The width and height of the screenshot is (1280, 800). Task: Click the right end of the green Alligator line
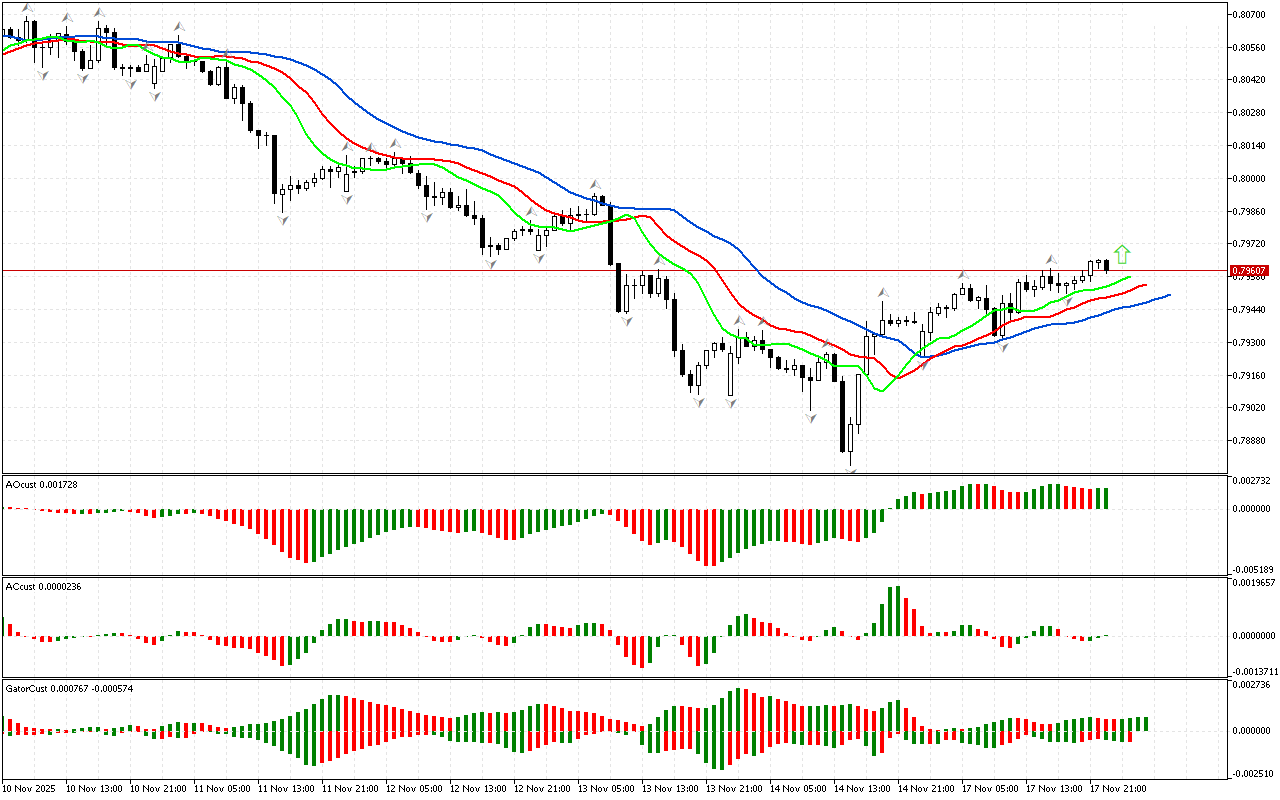pyautogui.click(x=1129, y=277)
